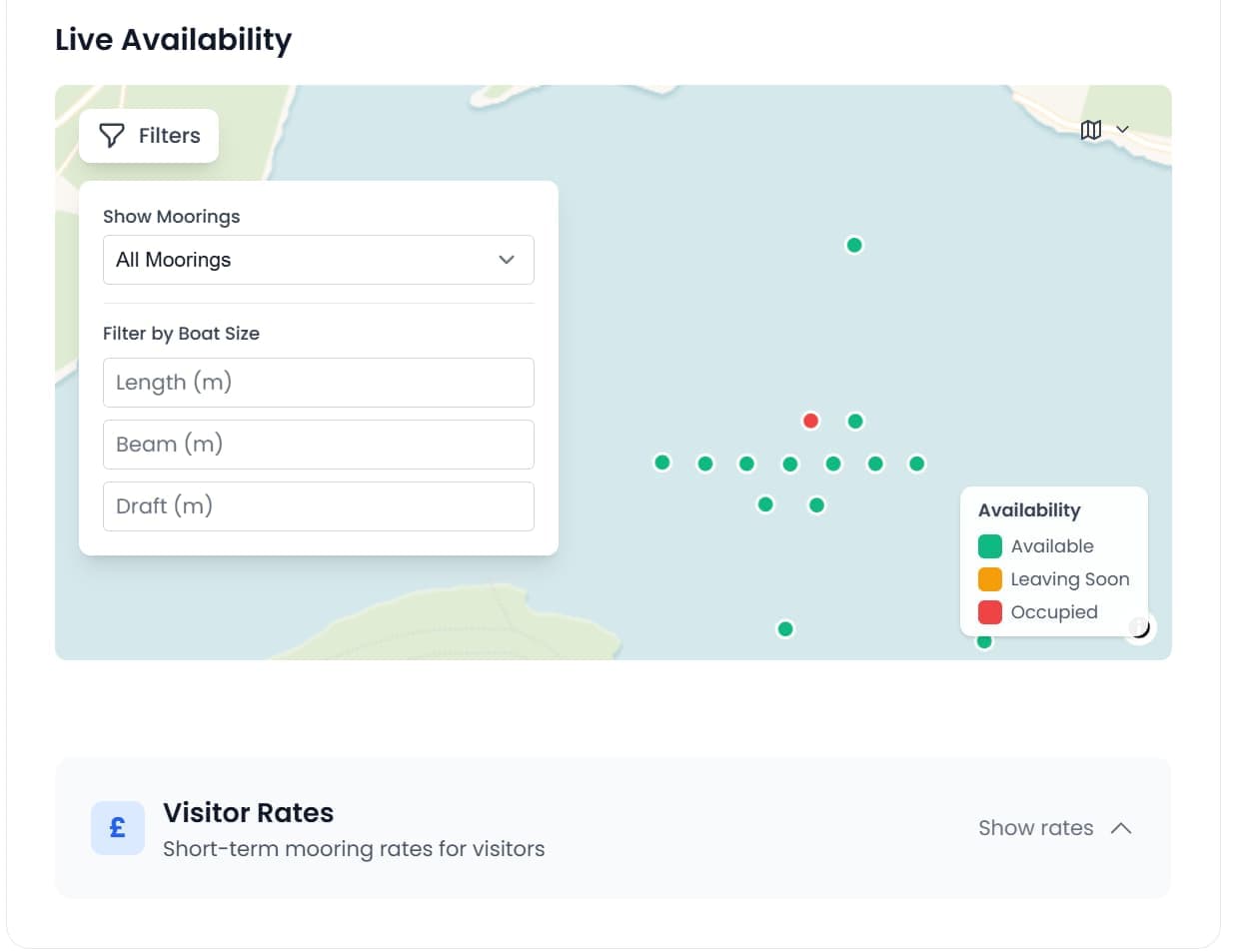Open the map style selector icon
This screenshot has width=1238, height=952.
(x=1091, y=130)
